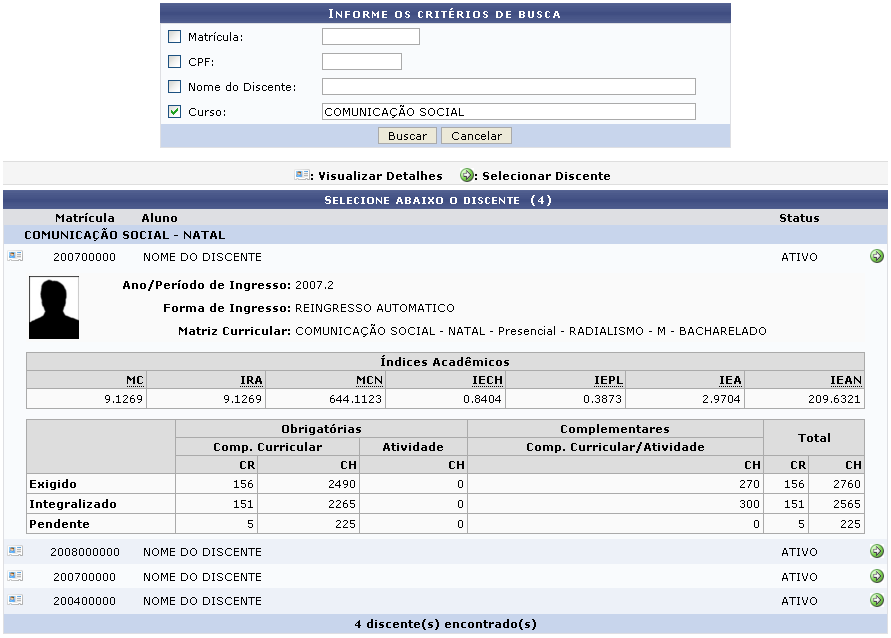
Task: Click the 2007.2 entry period value
Action: tap(314, 285)
